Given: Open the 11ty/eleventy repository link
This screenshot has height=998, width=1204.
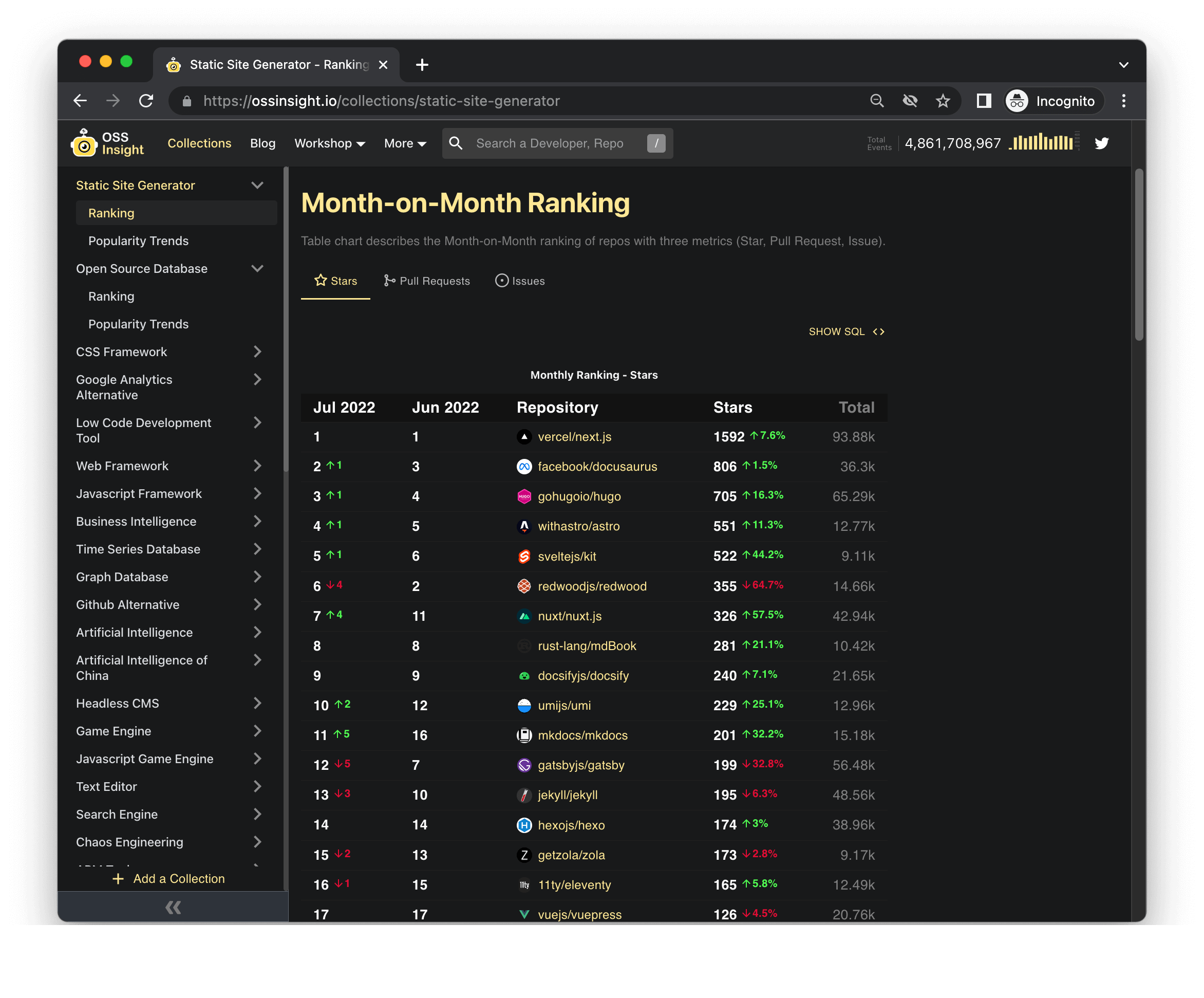Looking at the screenshot, I should coord(574,885).
